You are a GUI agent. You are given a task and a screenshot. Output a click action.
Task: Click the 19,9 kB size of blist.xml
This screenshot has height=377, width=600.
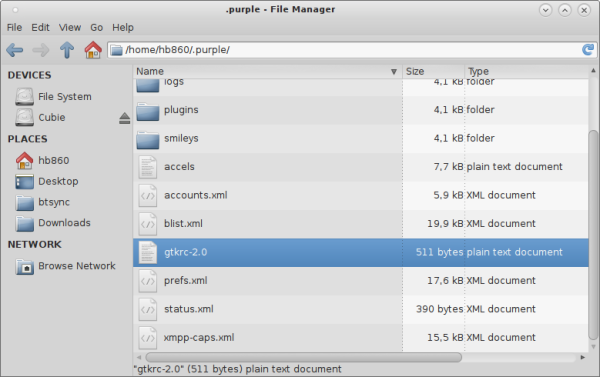pyautogui.click(x=445, y=224)
